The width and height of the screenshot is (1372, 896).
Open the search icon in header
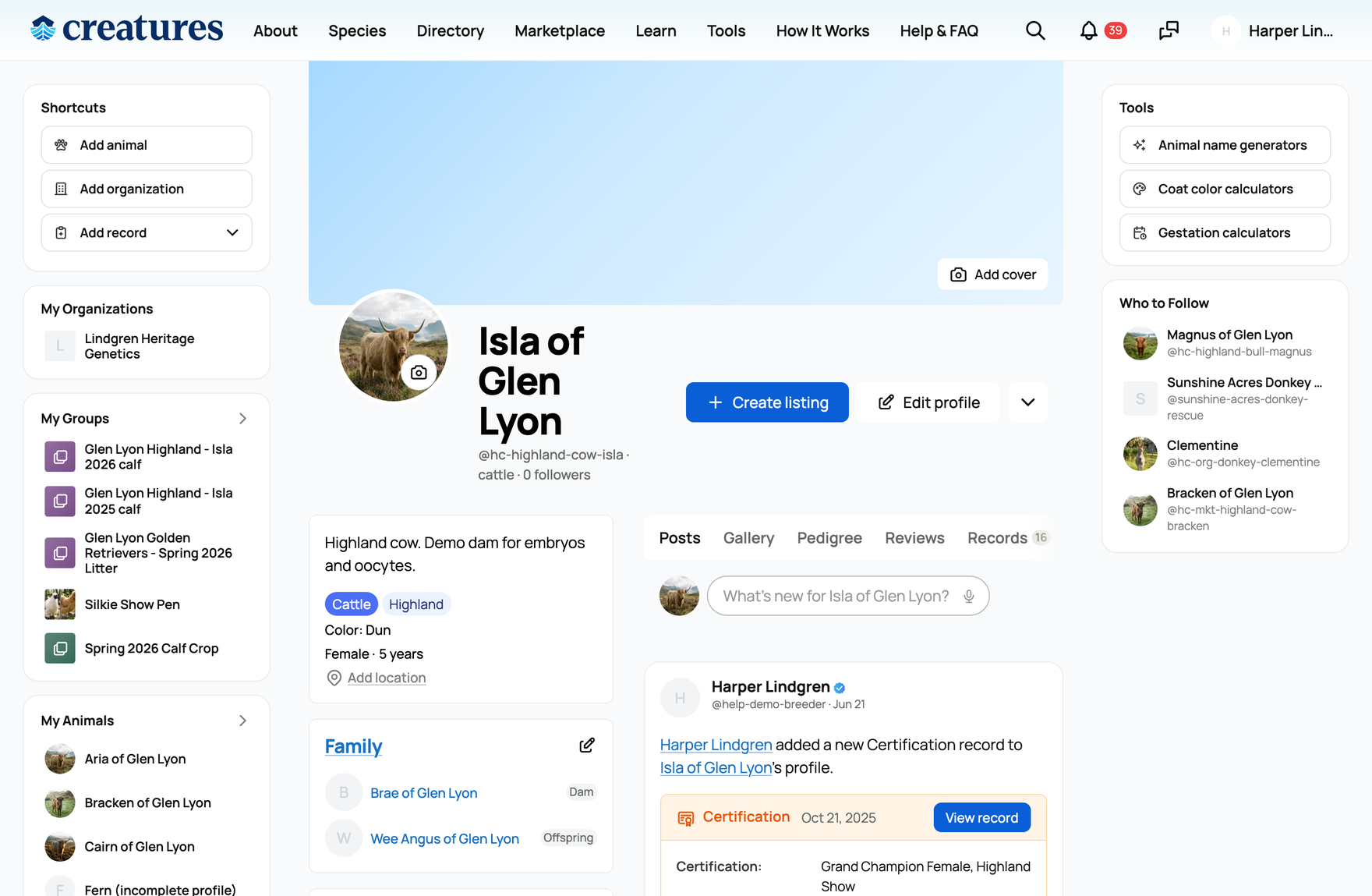(1035, 30)
